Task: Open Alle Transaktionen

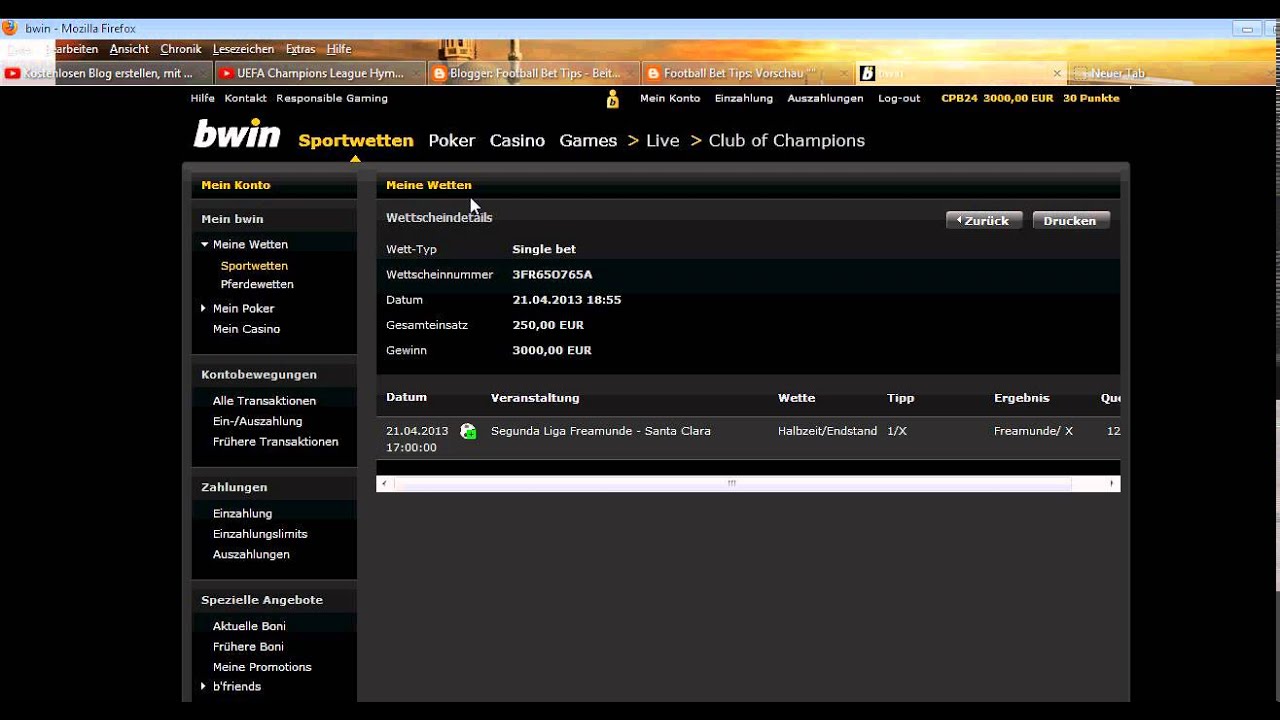Action: tap(264, 401)
